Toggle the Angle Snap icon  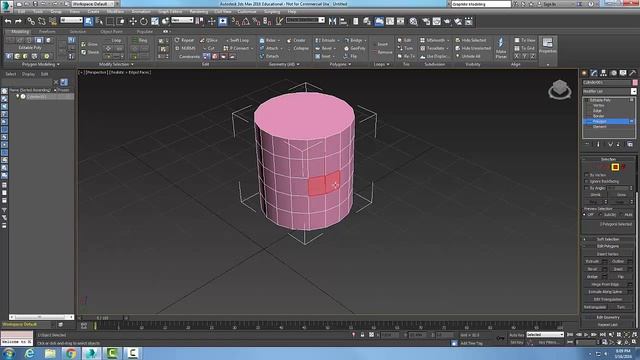[x=246, y=21]
